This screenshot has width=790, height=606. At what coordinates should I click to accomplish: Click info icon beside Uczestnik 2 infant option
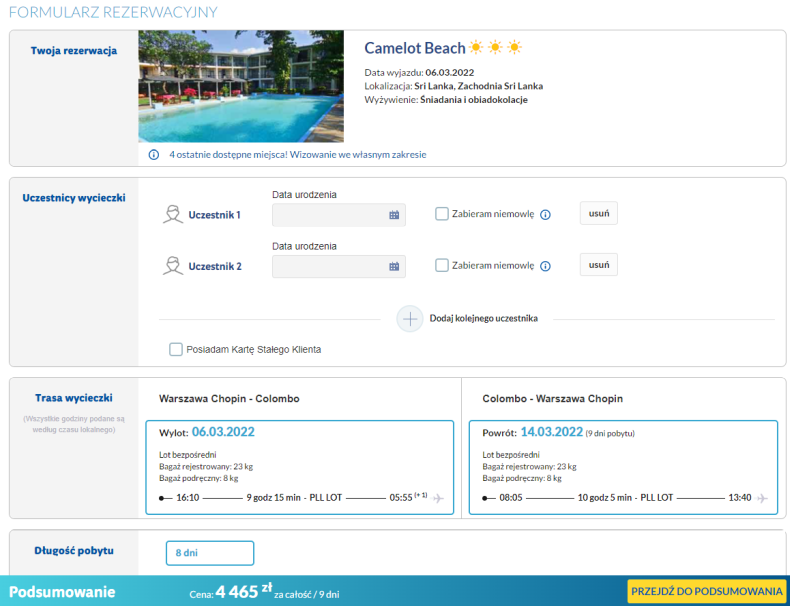[x=545, y=266]
